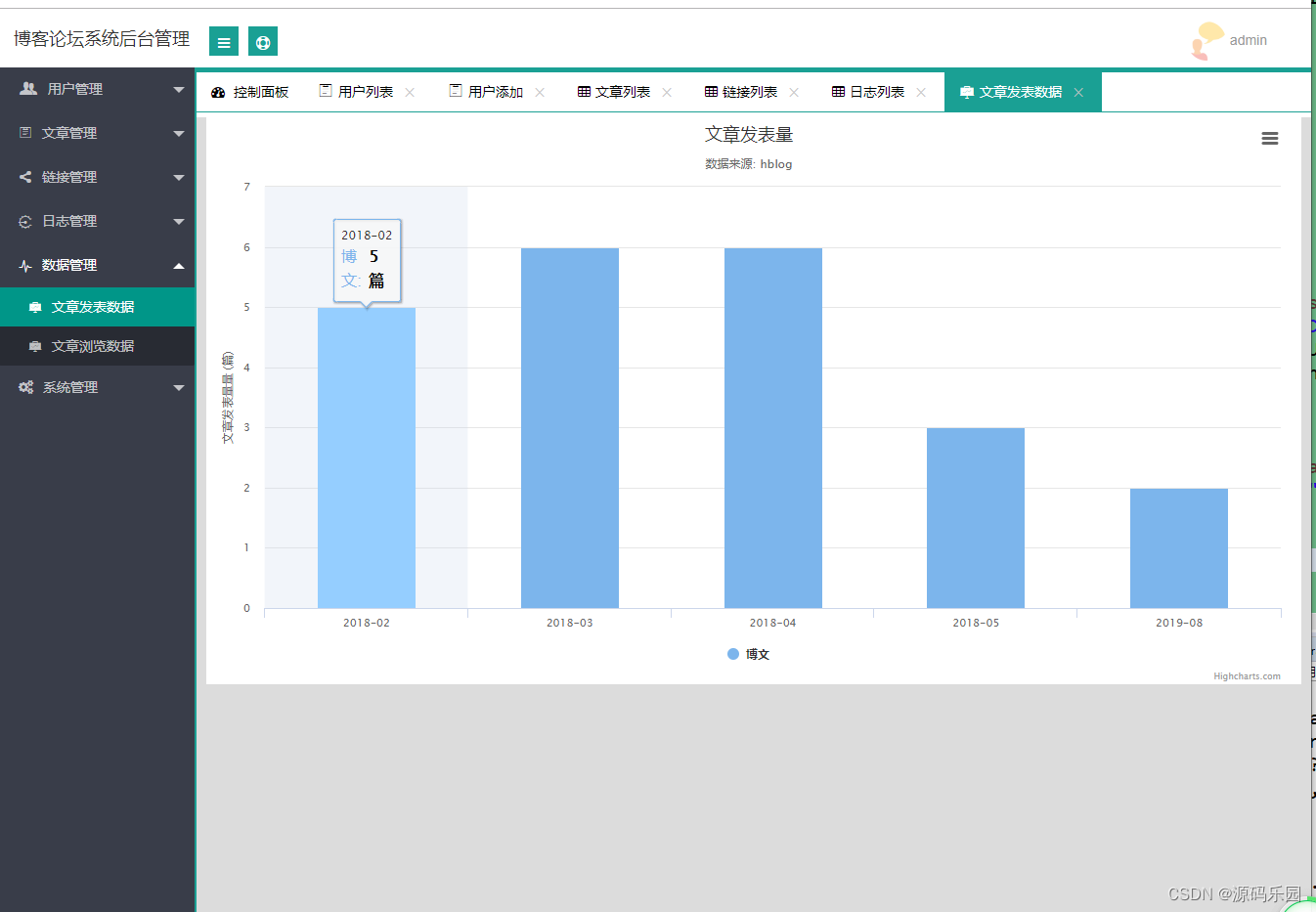1316x912 pixels.
Task: Click the 文章管理 document icon
Action: coord(23,132)
